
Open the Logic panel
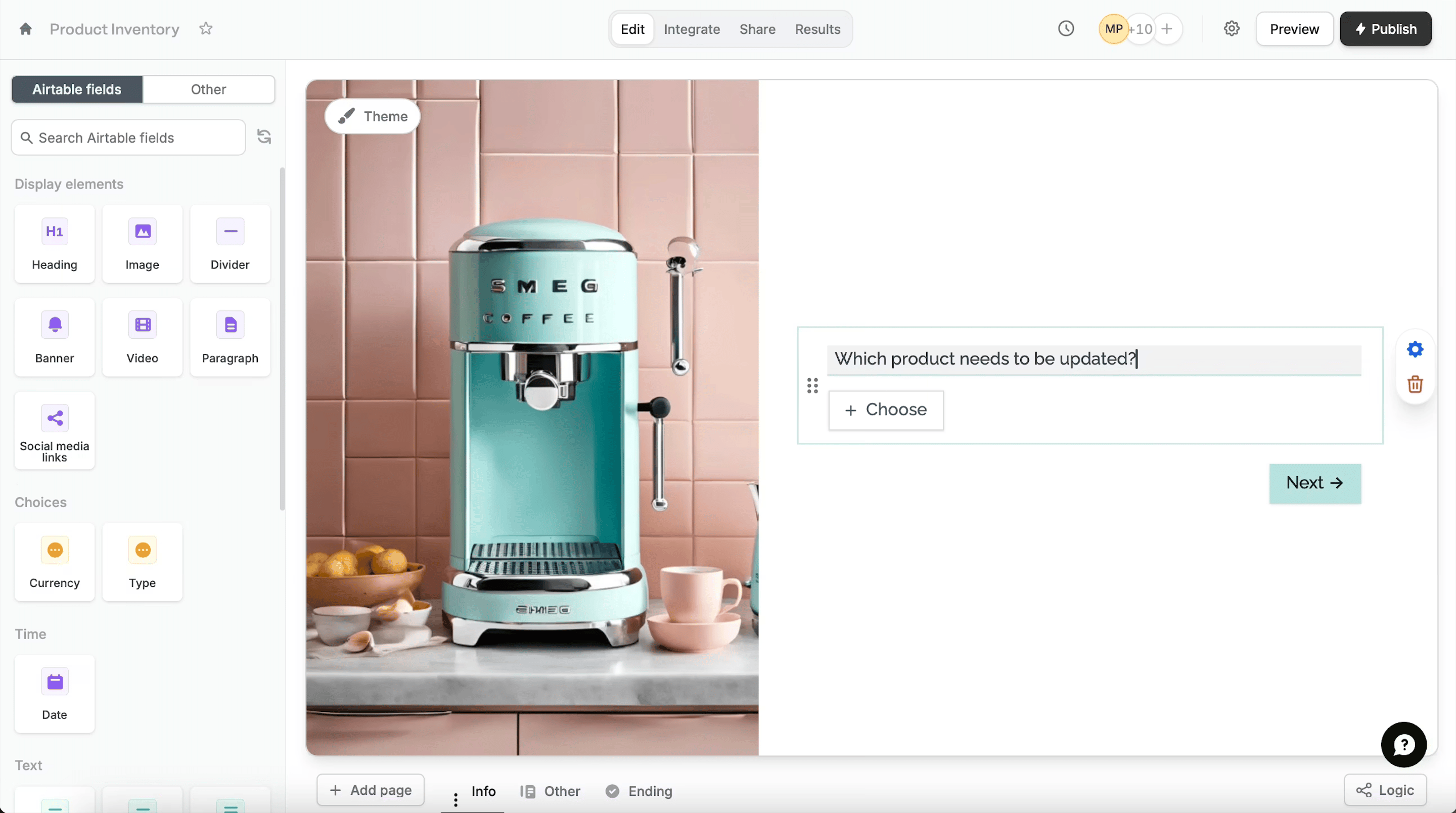point(1385,790)
